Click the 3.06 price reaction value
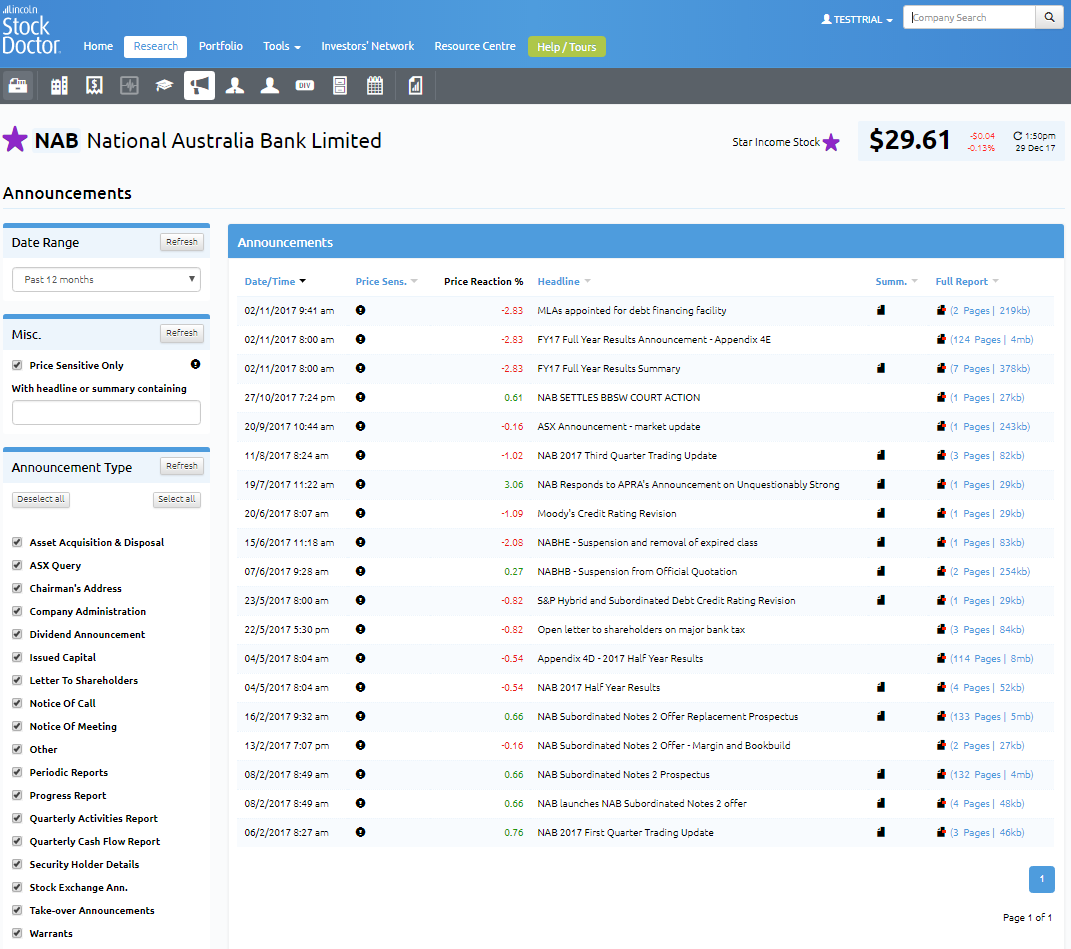Image resolution: width=1071 pixels, height=949 pixels. click(x=514, y=484)
